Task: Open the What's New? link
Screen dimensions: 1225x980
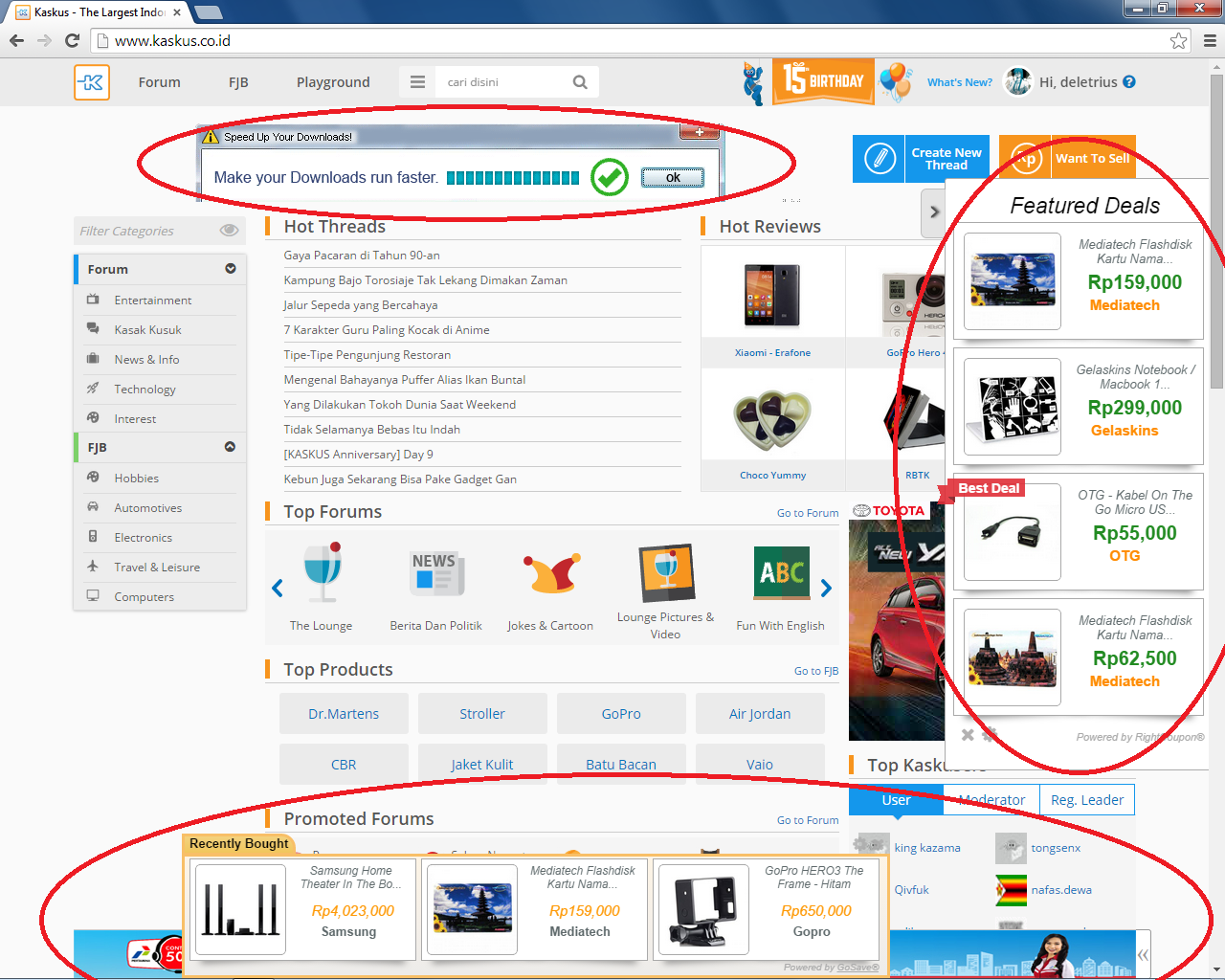Action: (x=960, y=82)
